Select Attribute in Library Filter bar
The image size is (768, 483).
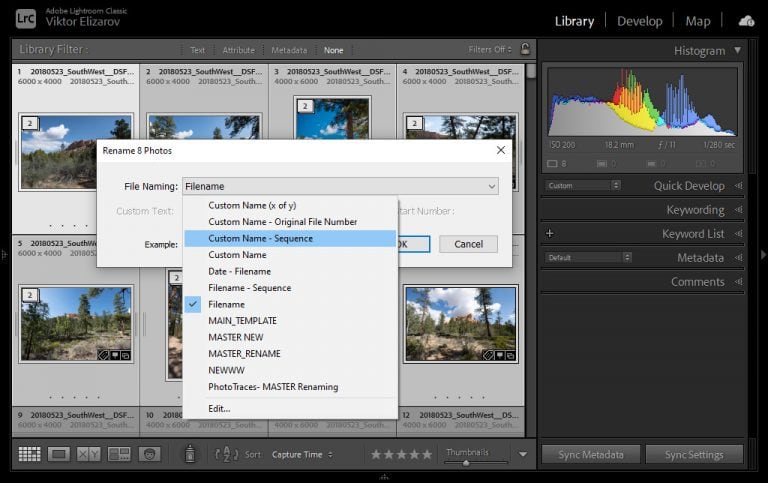tap(239, 50)
